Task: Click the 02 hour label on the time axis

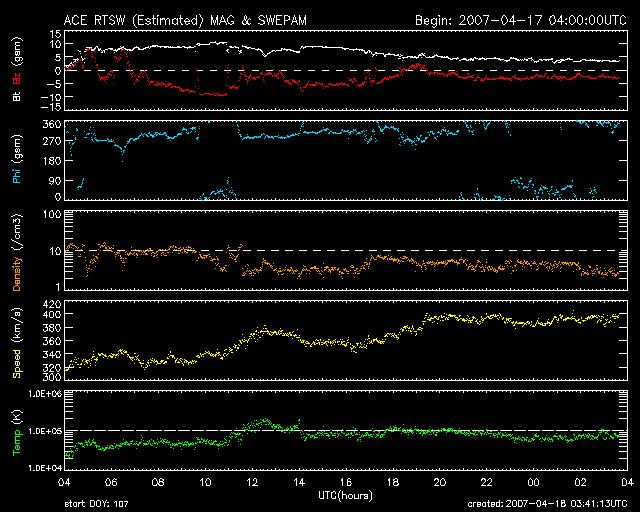Action: point(580,483)
